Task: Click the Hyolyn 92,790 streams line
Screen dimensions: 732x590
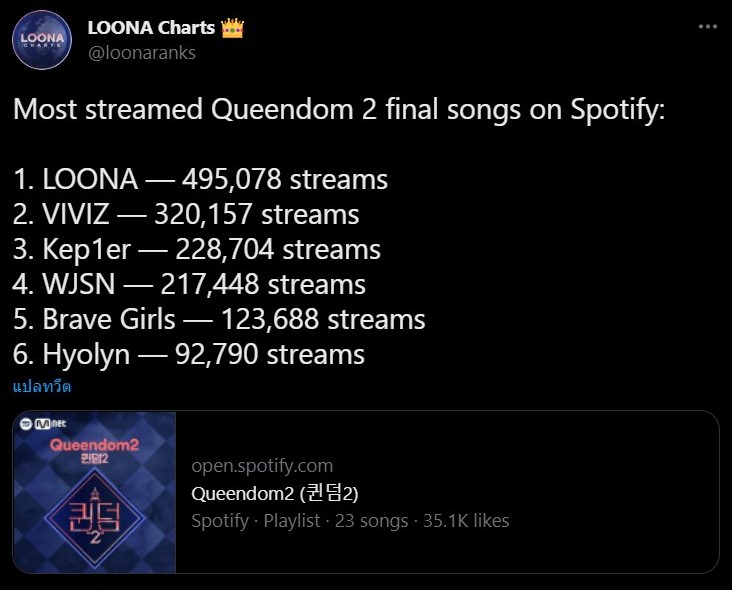Action: click(x=189, y=354)
